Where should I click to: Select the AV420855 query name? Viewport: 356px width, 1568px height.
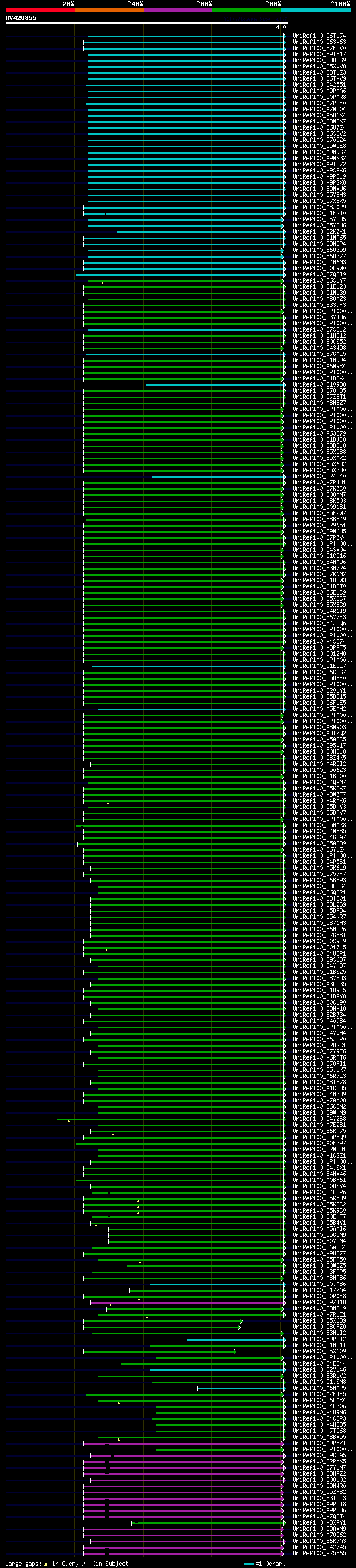[x=21, y=18]
